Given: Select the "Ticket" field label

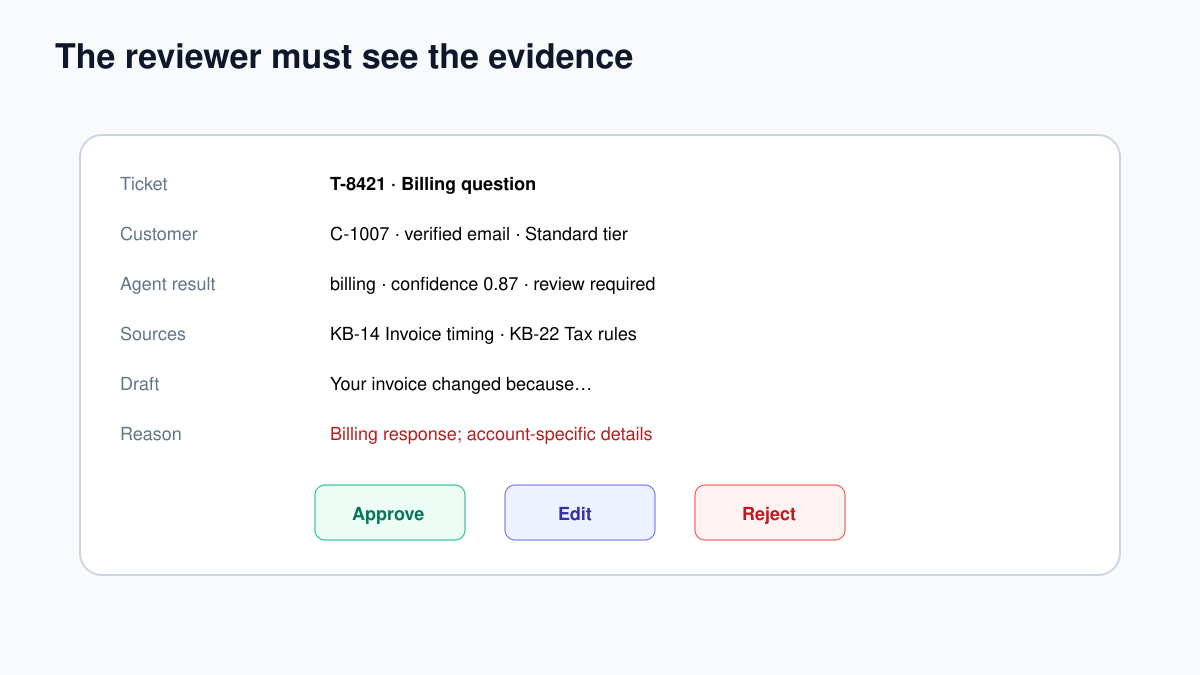Looking at the screenshot, I should (144, 184).
